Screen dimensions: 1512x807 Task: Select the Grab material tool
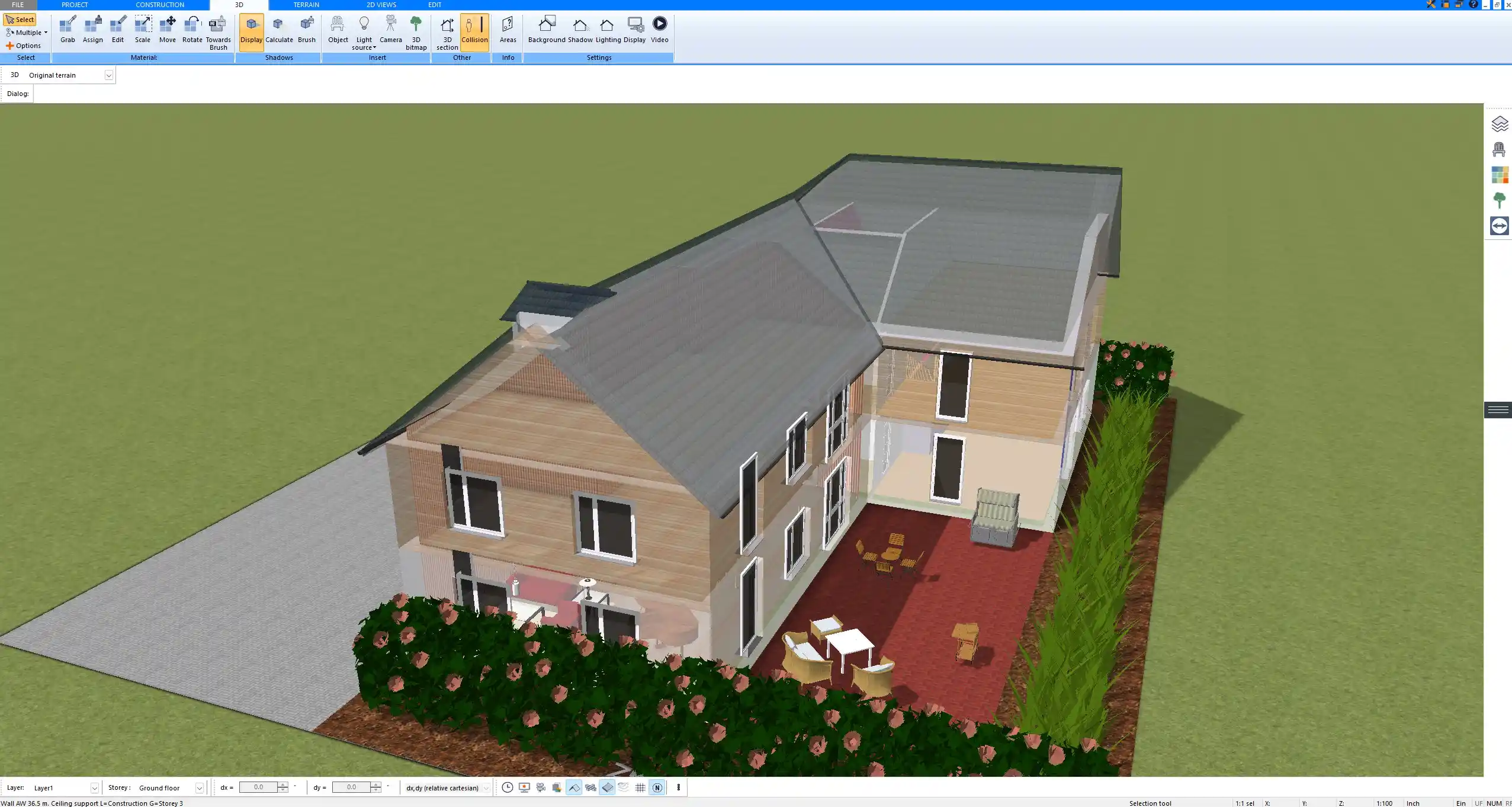tap(68, 30)
